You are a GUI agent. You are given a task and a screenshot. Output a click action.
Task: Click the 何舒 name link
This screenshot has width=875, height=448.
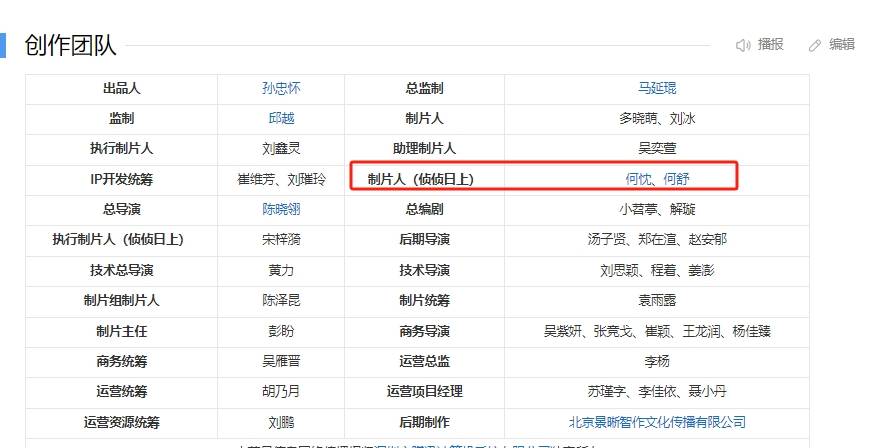pyautogui.click(x=677, y=179)
